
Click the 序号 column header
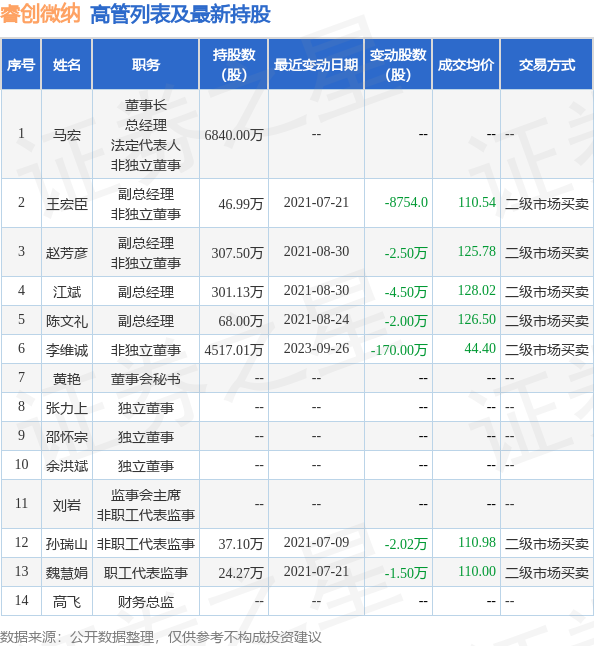coord(21,65)
